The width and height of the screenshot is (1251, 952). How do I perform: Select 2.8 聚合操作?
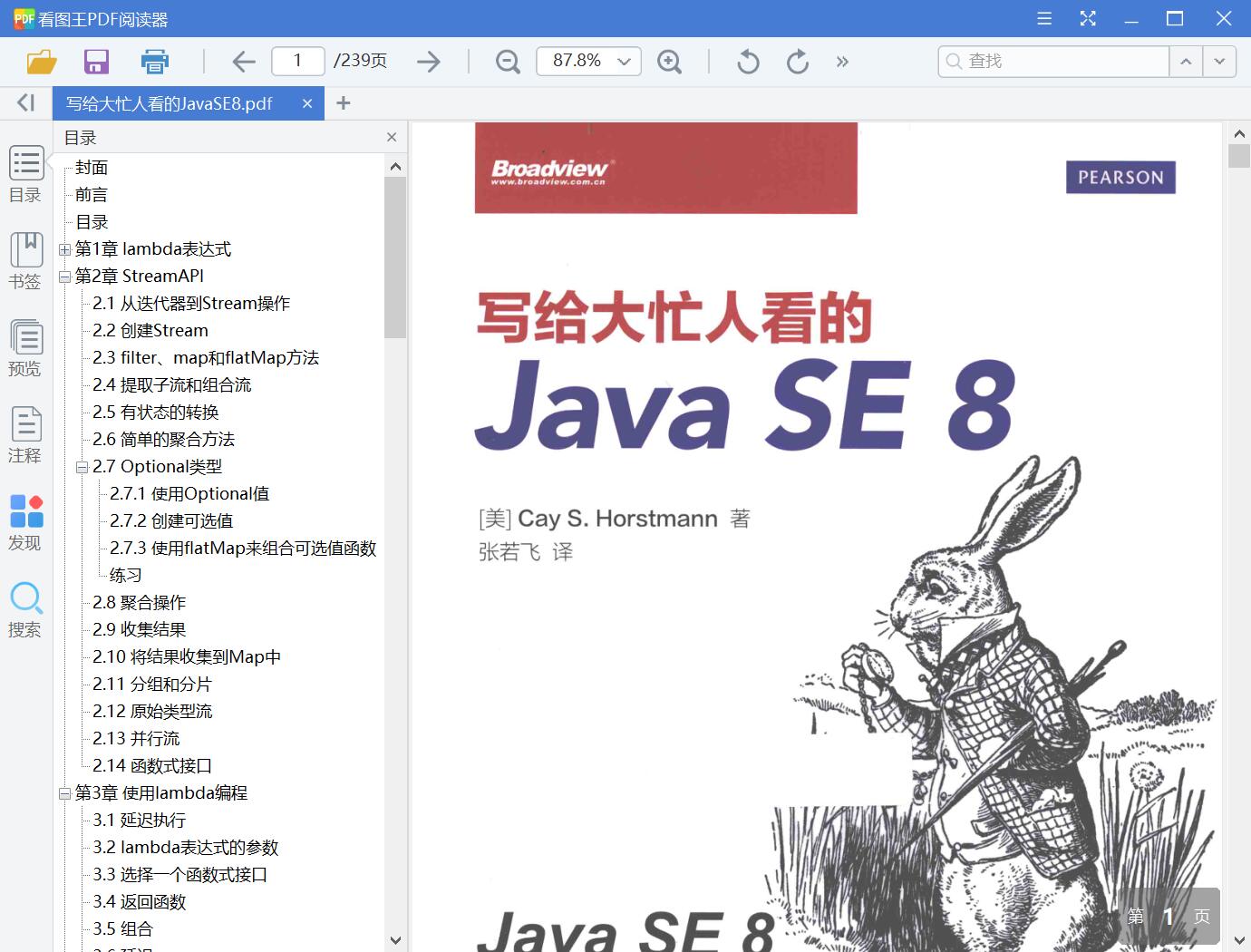[x=139, y=603]
